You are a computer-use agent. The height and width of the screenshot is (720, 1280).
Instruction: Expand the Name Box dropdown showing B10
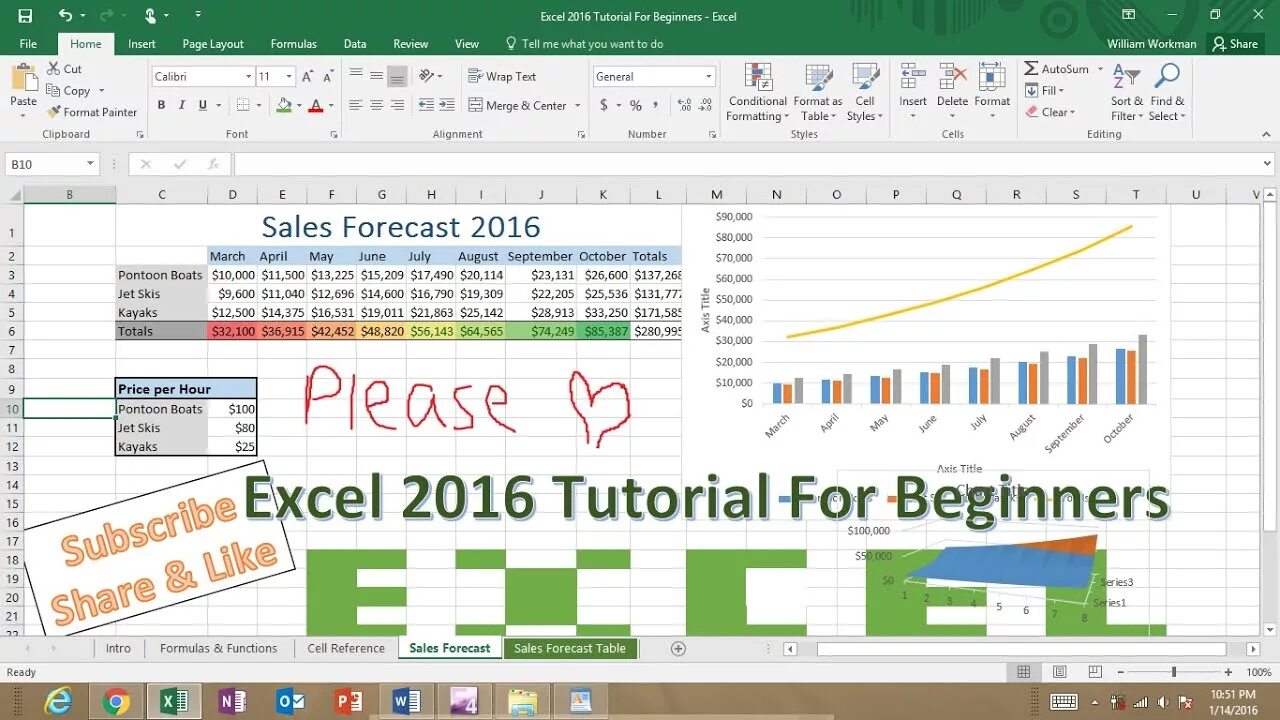(90, 165)
